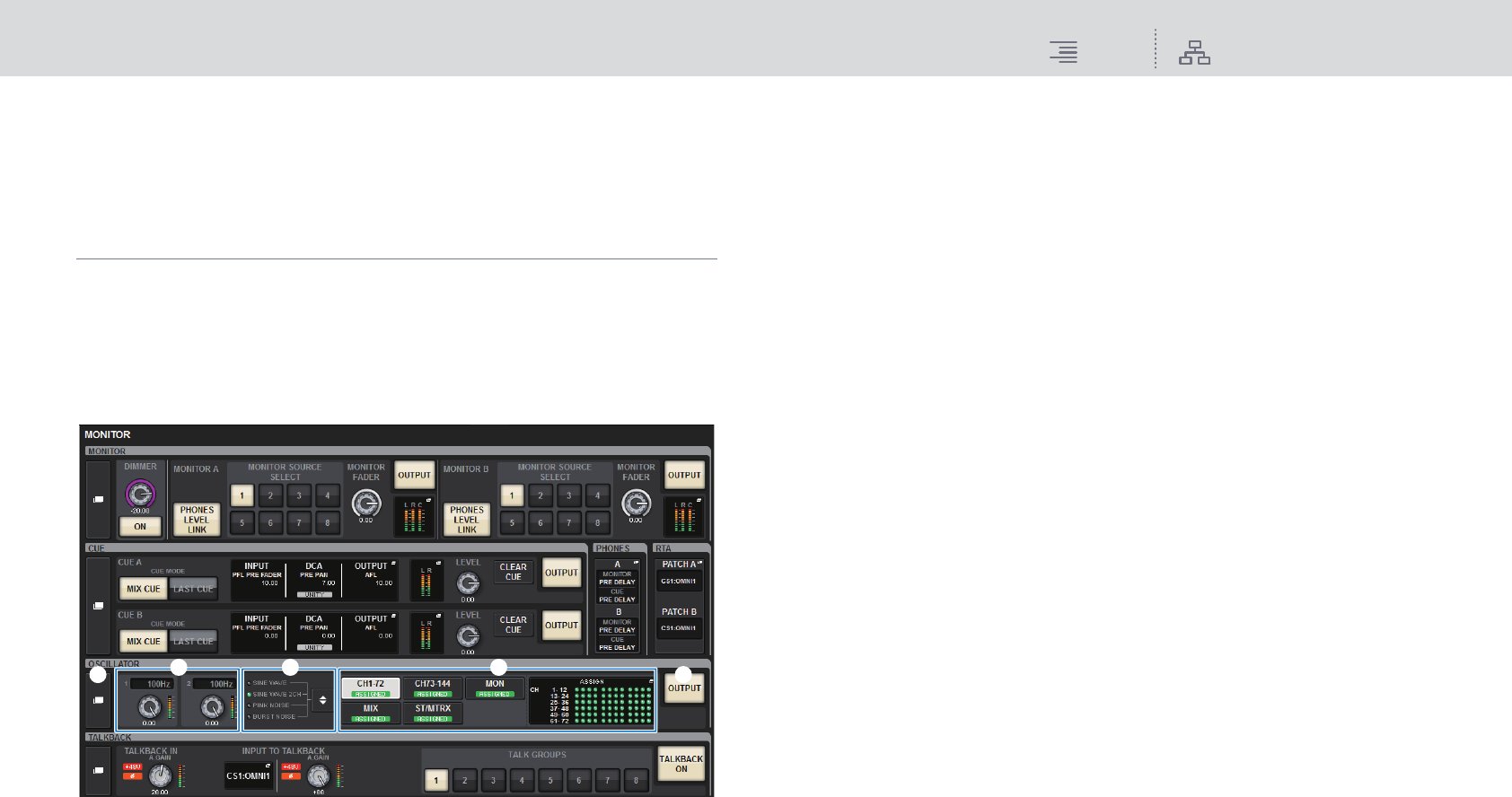Toggle the Oscillator OUTPUT button
The image size is (1512, 797).
coord(684,688)
